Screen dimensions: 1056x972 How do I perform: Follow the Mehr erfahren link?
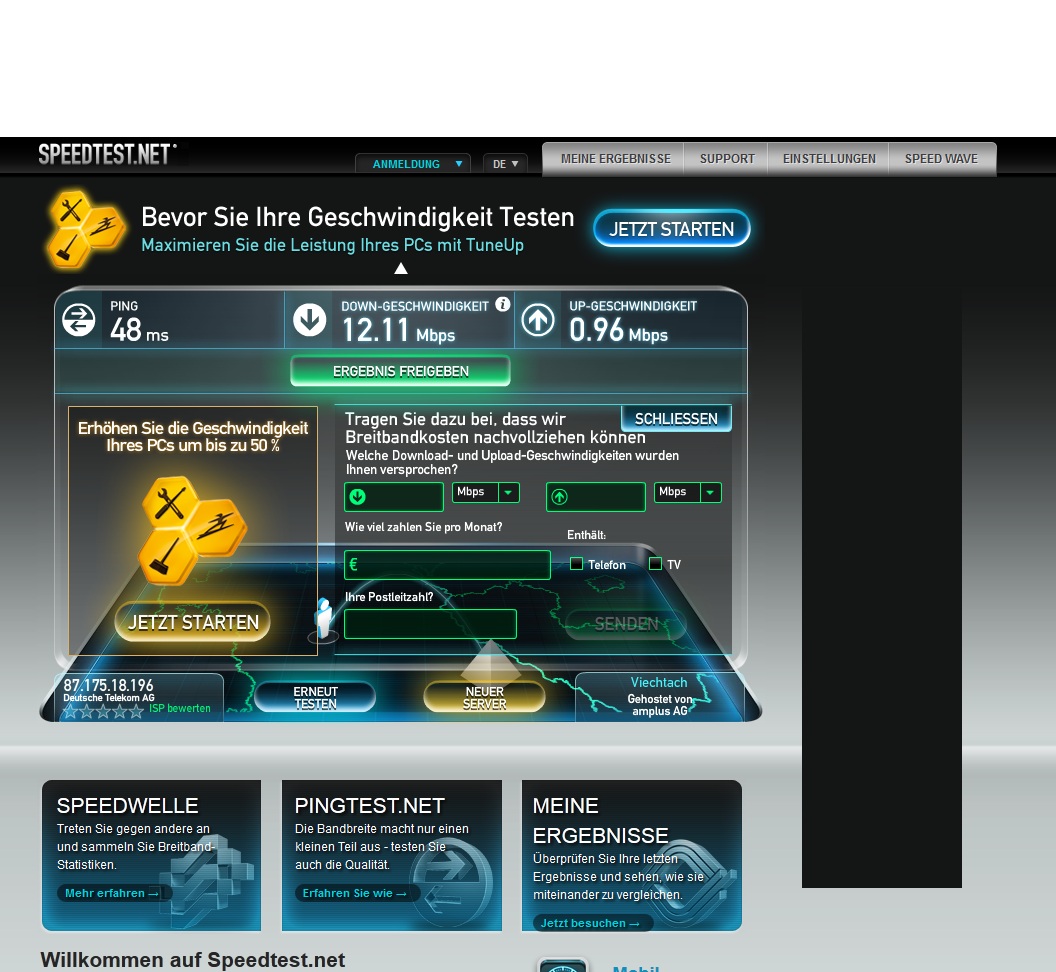[x=112, y=893]
